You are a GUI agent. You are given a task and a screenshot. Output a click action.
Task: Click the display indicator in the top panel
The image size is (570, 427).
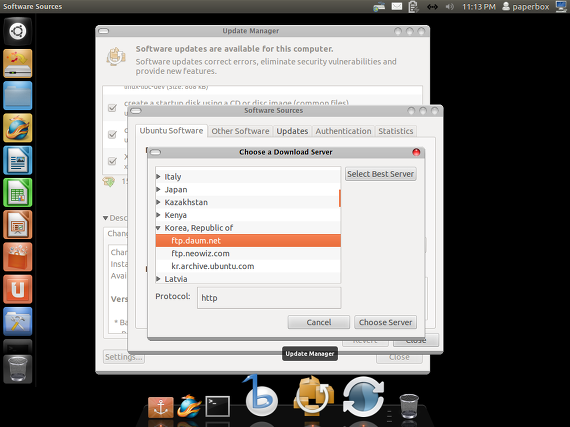click(x=561, y=7)
